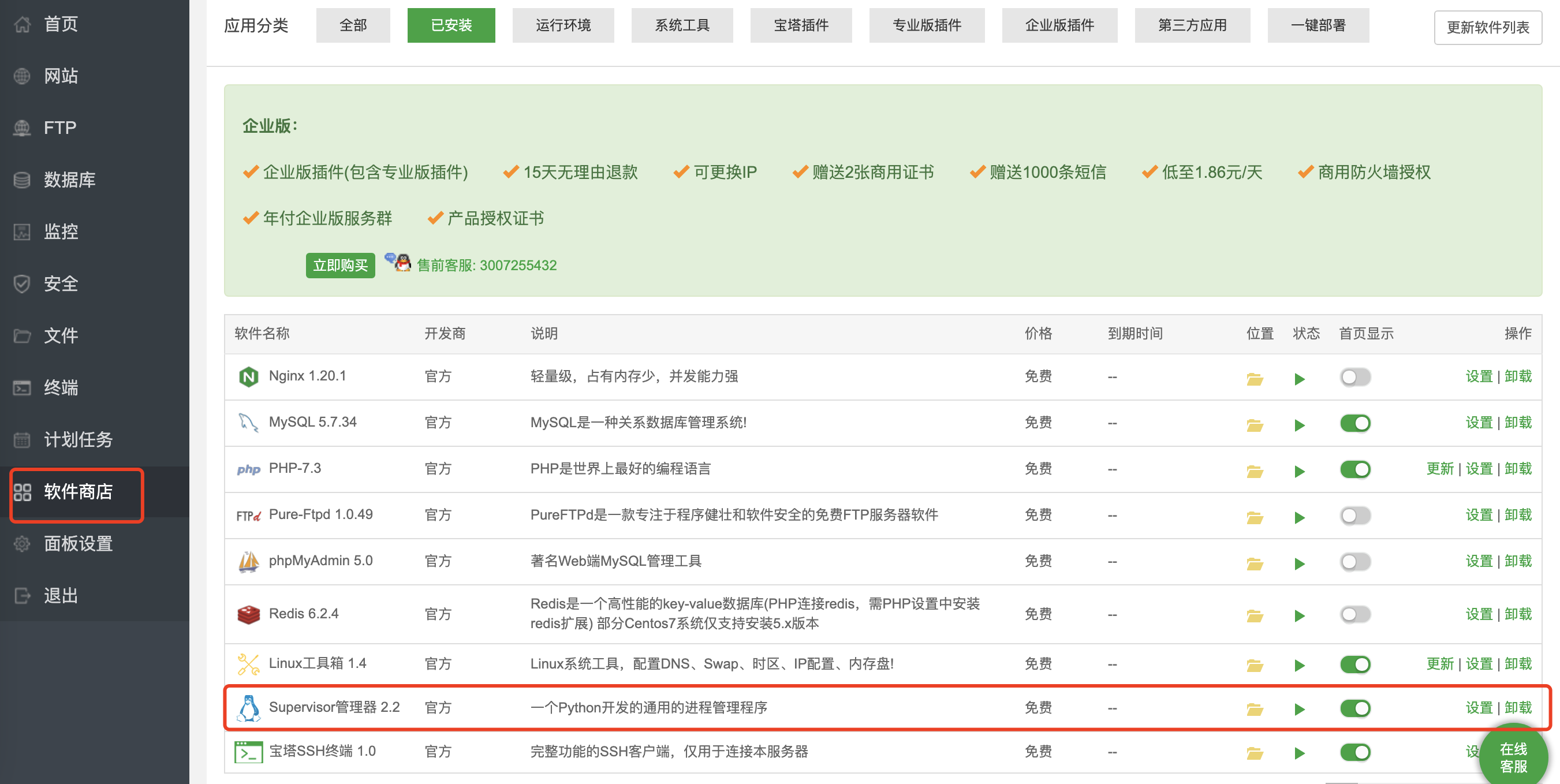Select the 运行环境 category tab
The height and width of the screenshot is (784, 1560).
click(x=563, y=25)
